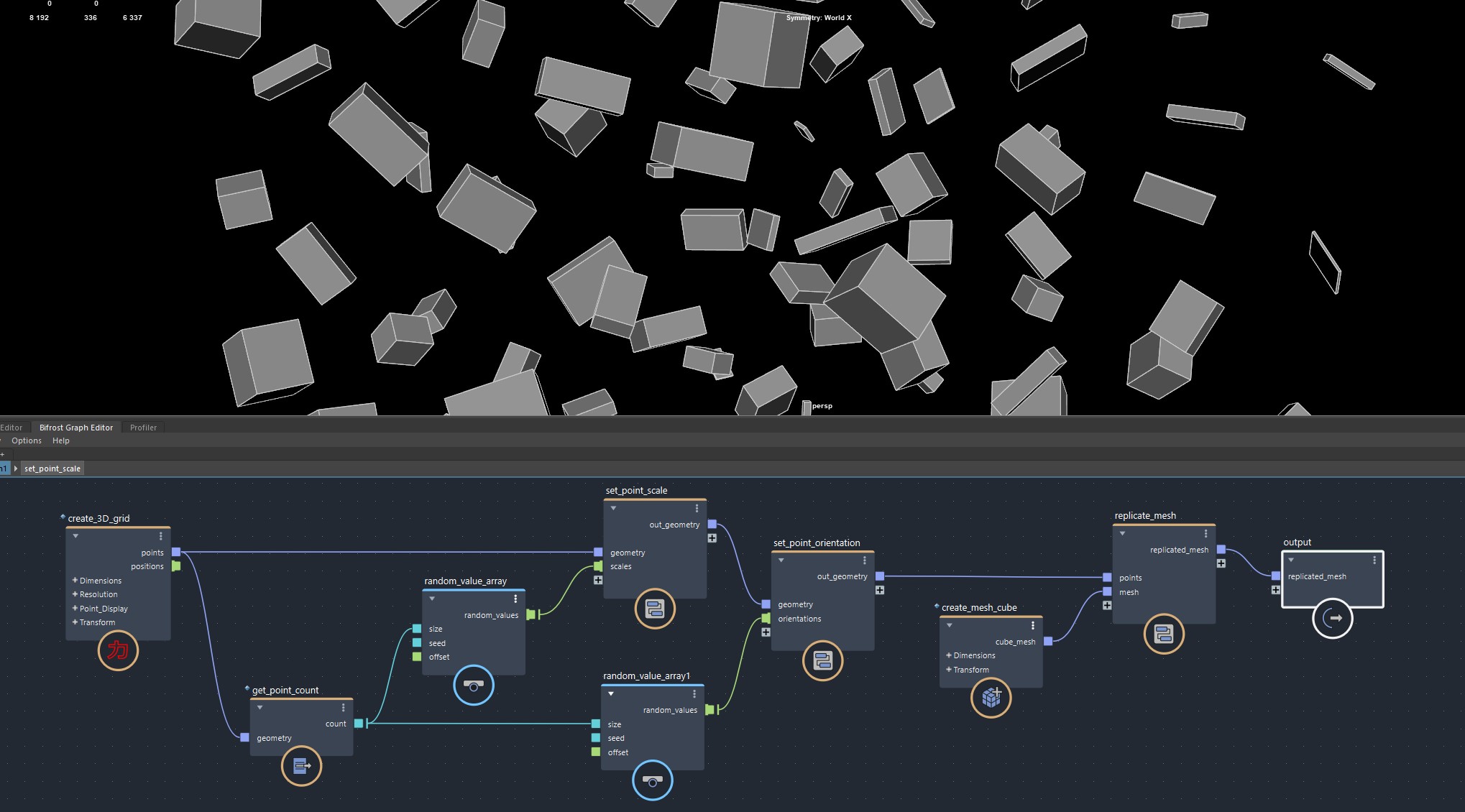The width and height of the screenshot is (1465, 812).
Task: Click the plus button below set_point_scale scales port
Action: point(598,580)
